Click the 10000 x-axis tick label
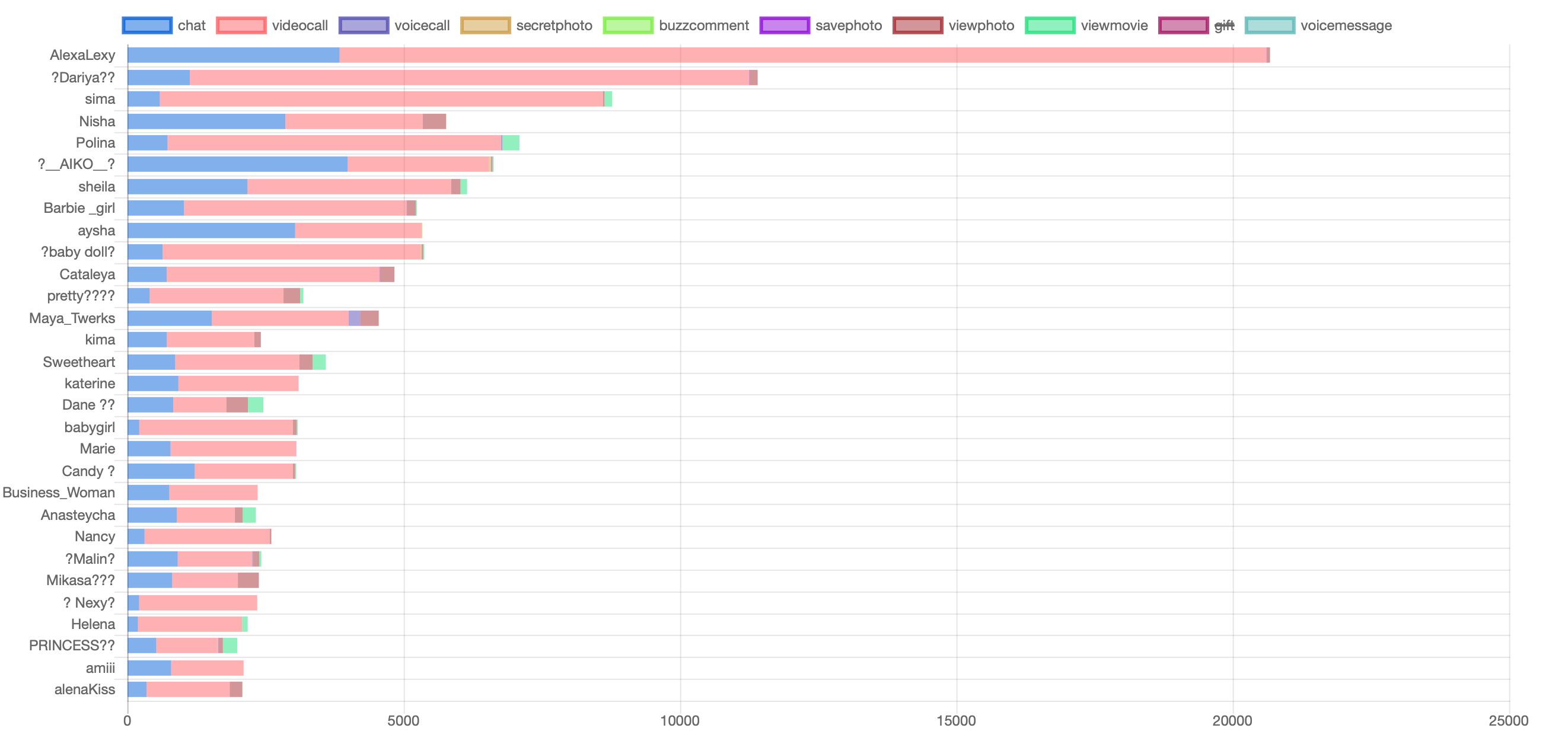This screenshot has height=744, width=1568. (x=680, y=721)
